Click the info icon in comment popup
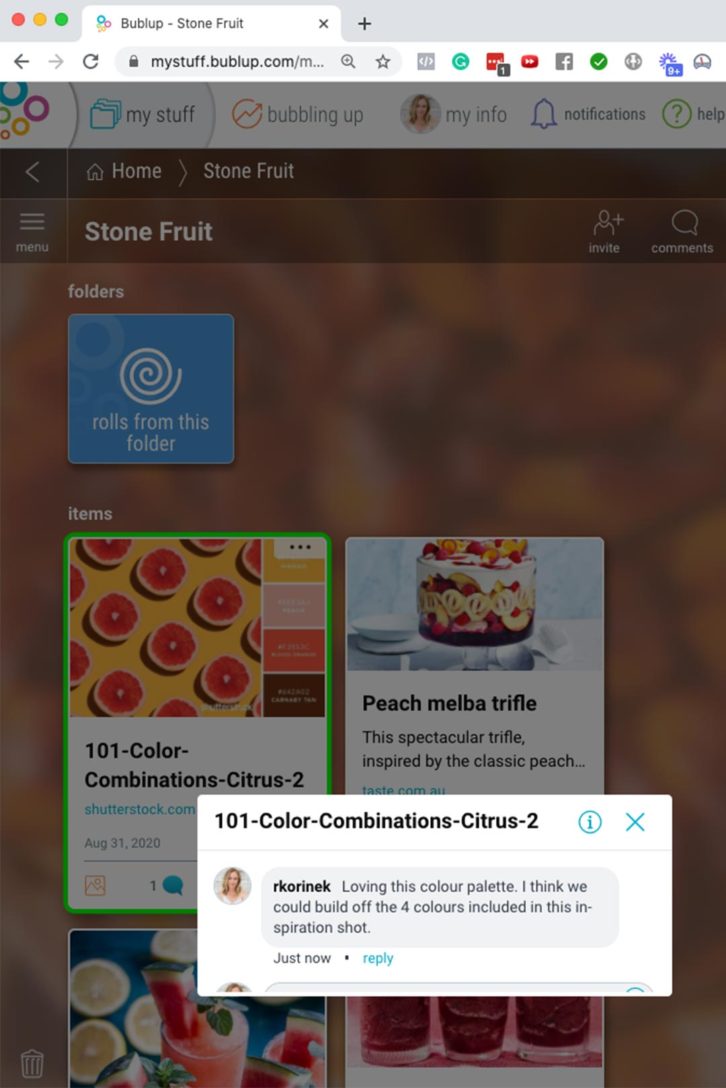The width and height of the screenshot is (726, 1088). tap(589, 822)
